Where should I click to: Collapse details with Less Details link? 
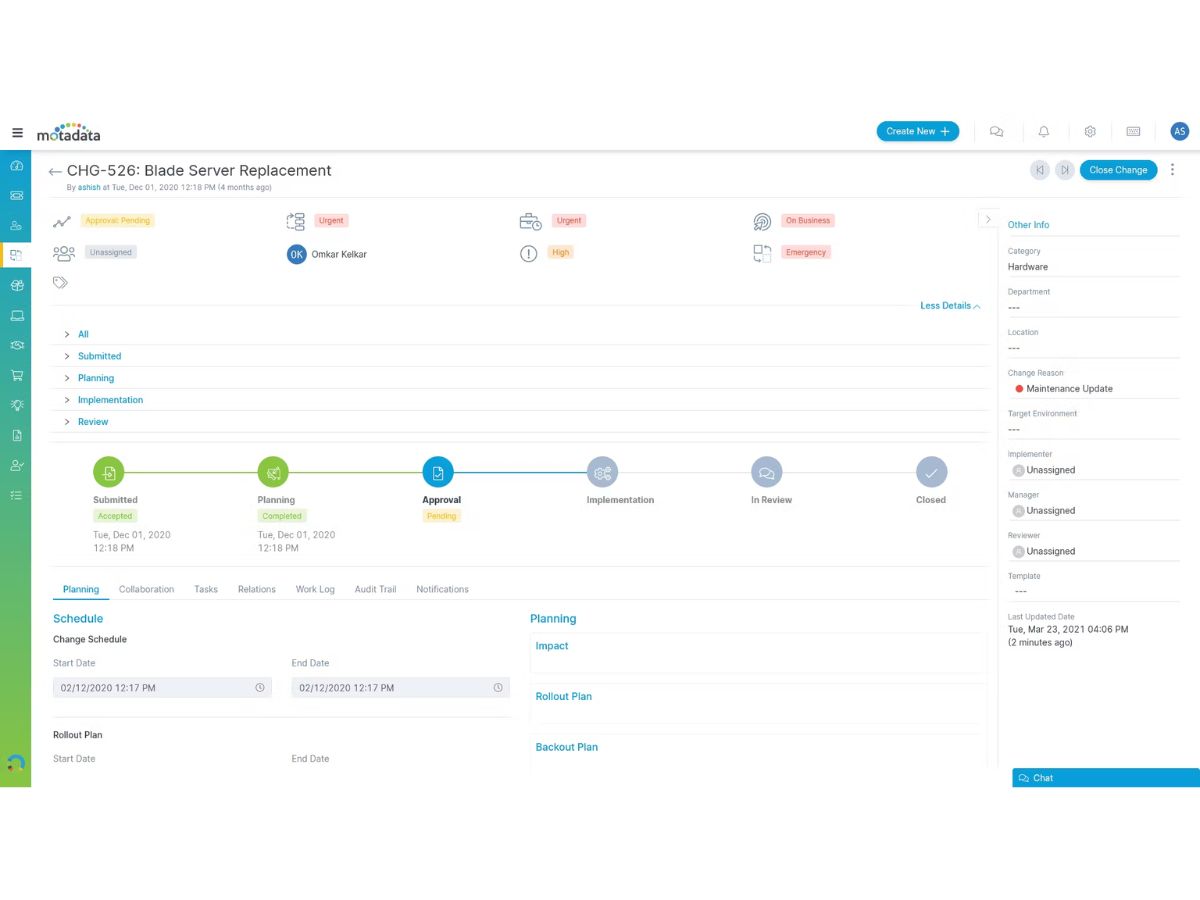[950, 306]
